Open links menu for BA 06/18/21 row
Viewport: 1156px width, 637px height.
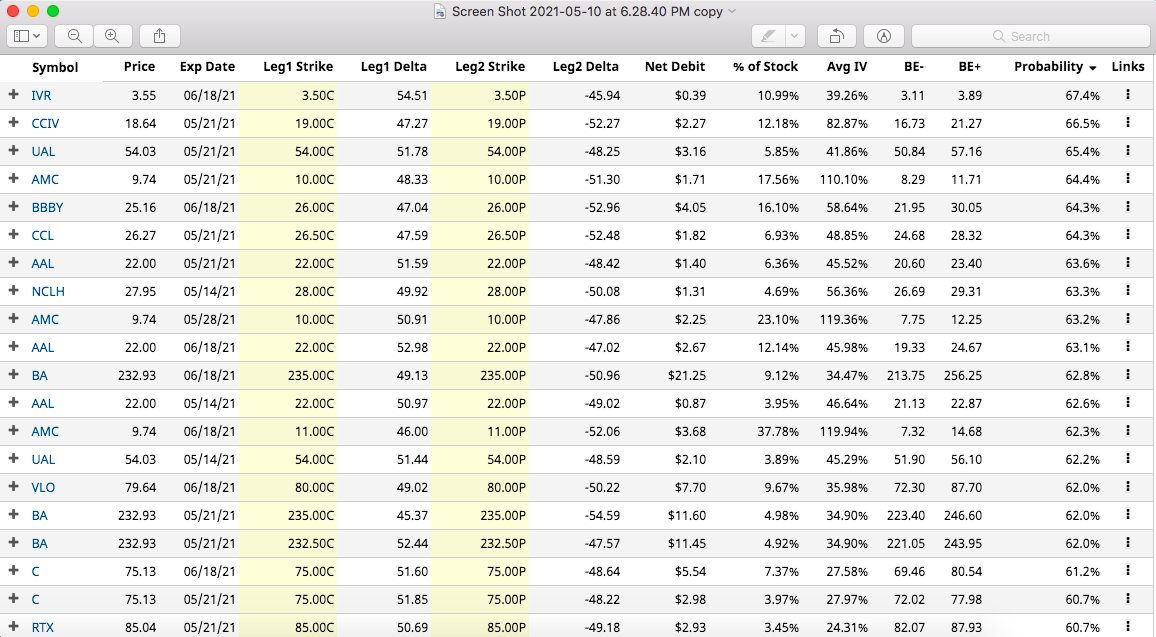[x=1127, y=375]
